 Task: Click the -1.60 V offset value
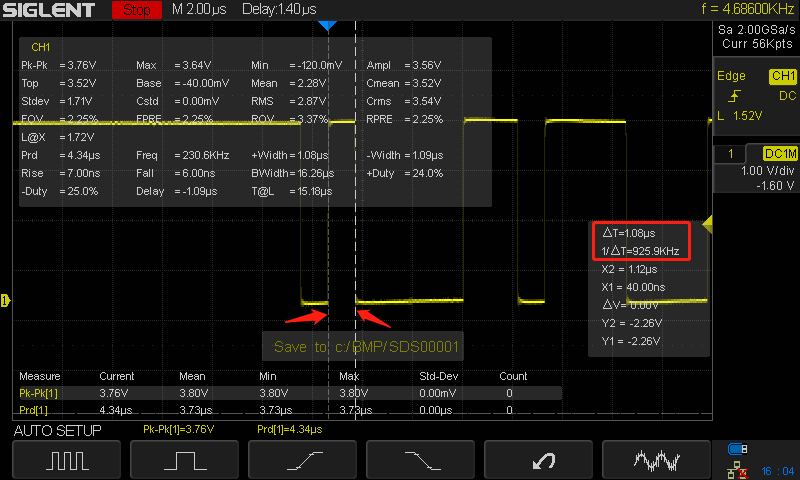(775, 186)
